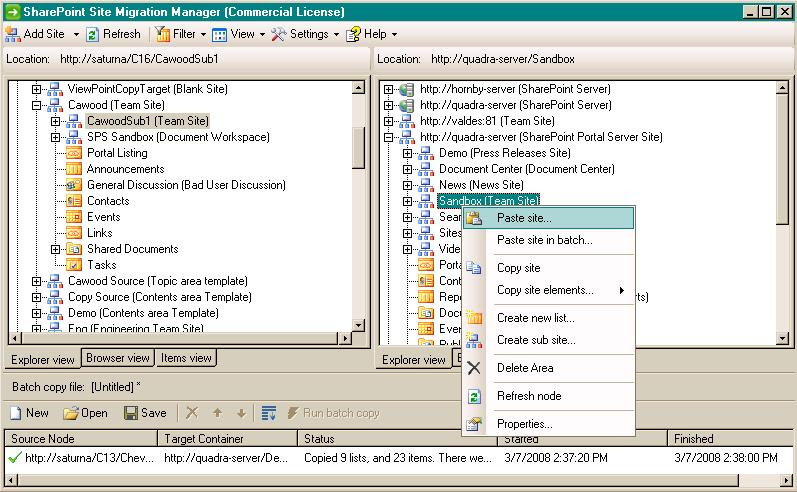This screenshot has height=492, width=797.
Task: Select SPS Sandbox (Document Workspace) in tree
Action: coord(178,137)
